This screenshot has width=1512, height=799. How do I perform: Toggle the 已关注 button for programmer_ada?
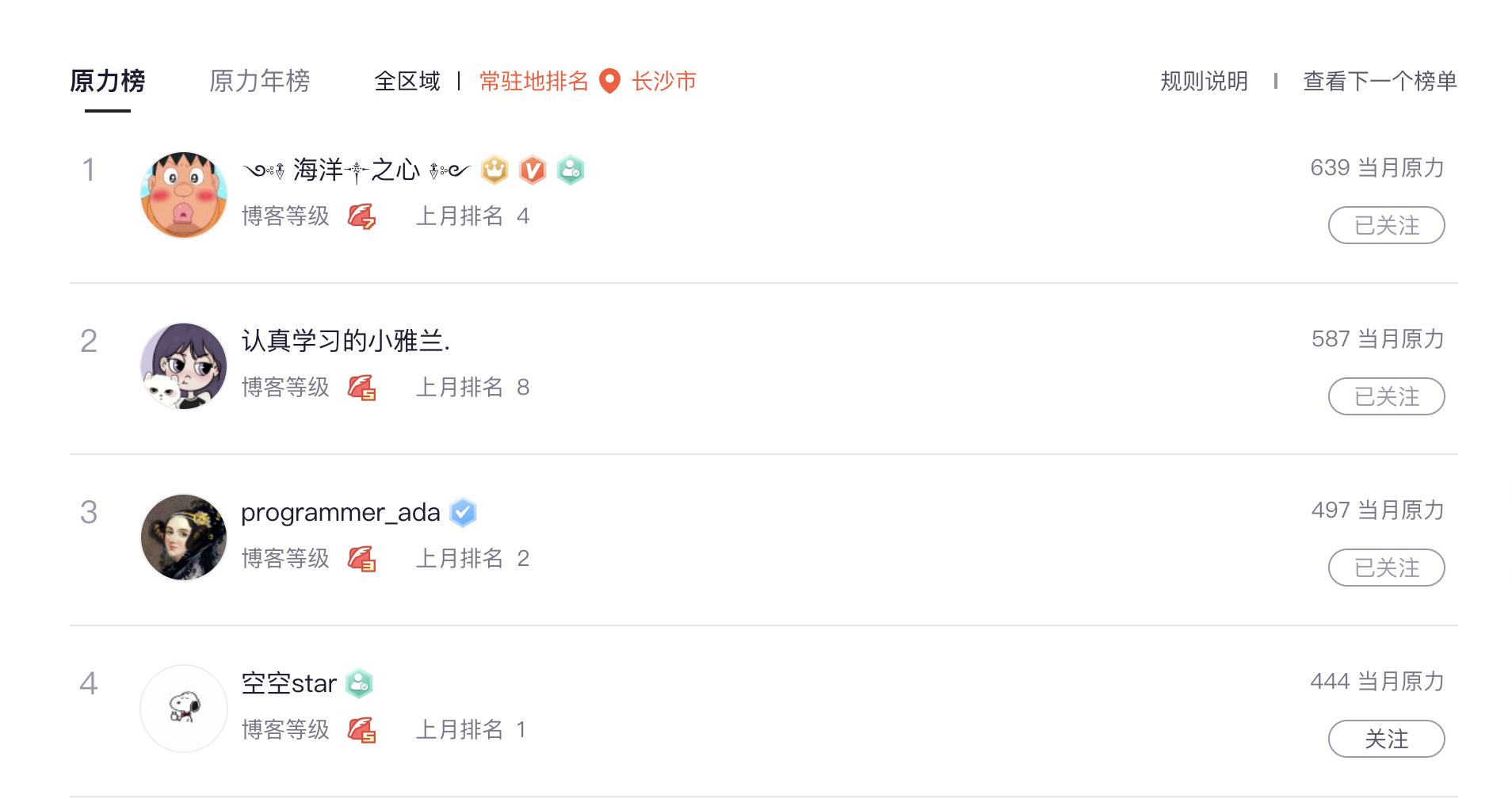click(1386, 568)
